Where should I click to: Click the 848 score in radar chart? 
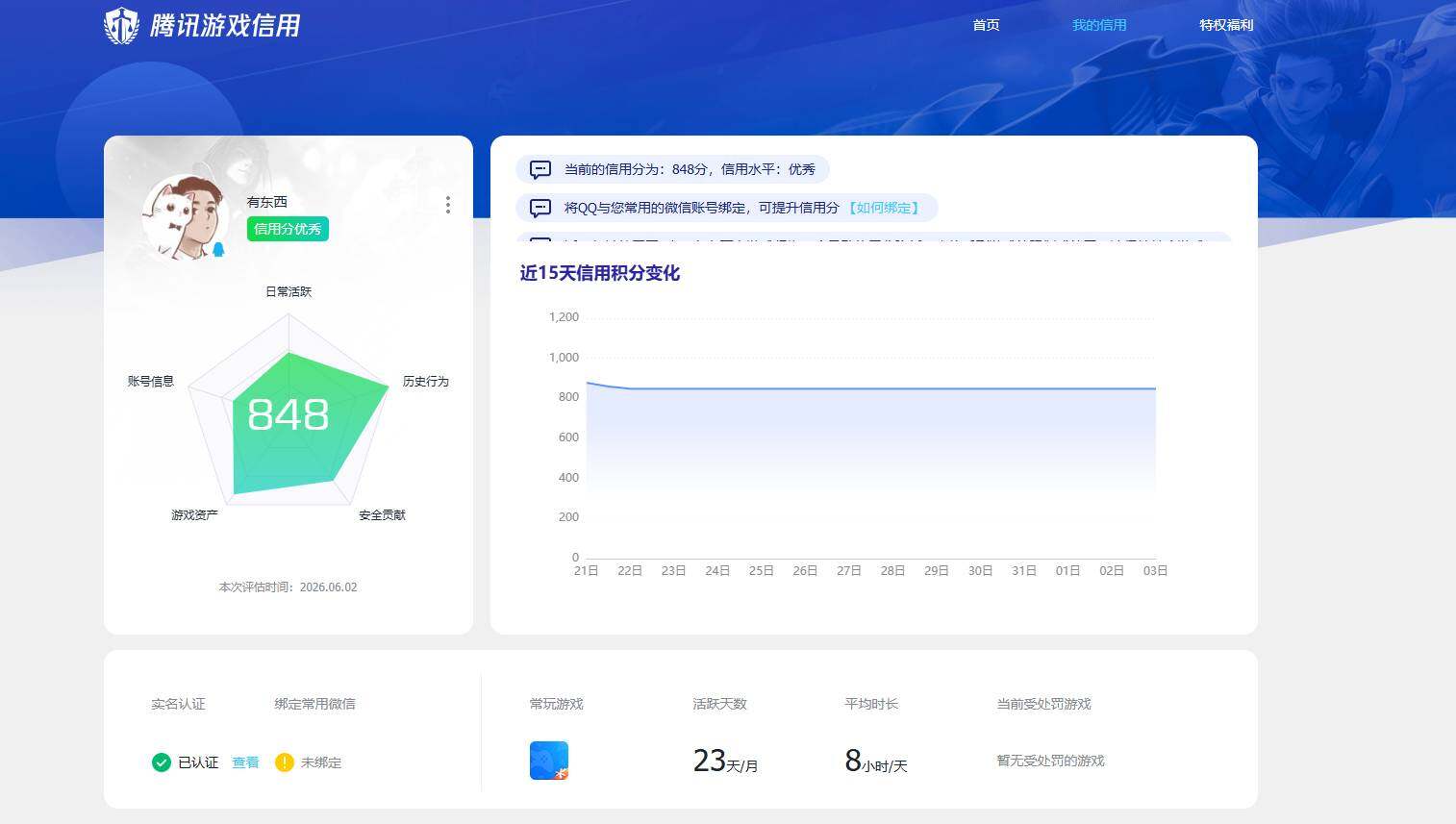pyautogui.click(x=288, y=415)
